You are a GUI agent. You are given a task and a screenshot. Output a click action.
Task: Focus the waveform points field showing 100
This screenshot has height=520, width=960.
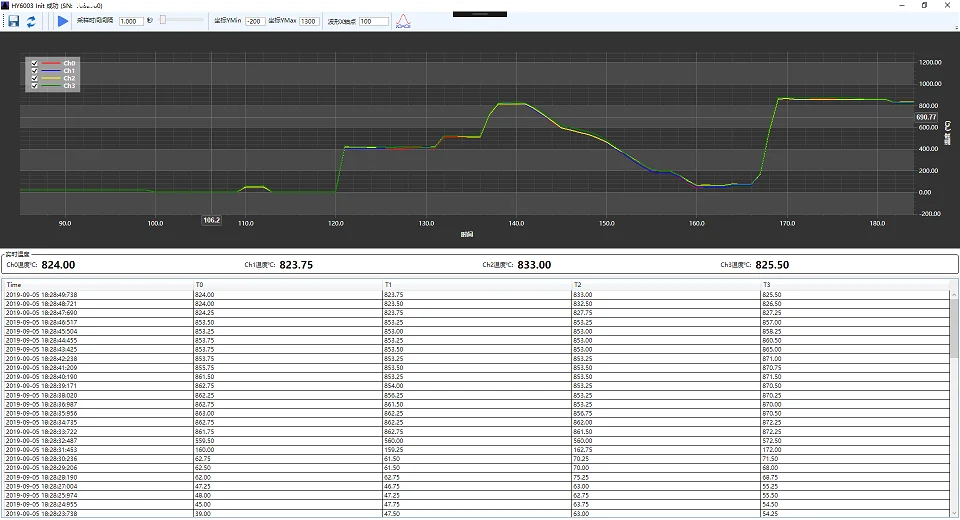373,21
